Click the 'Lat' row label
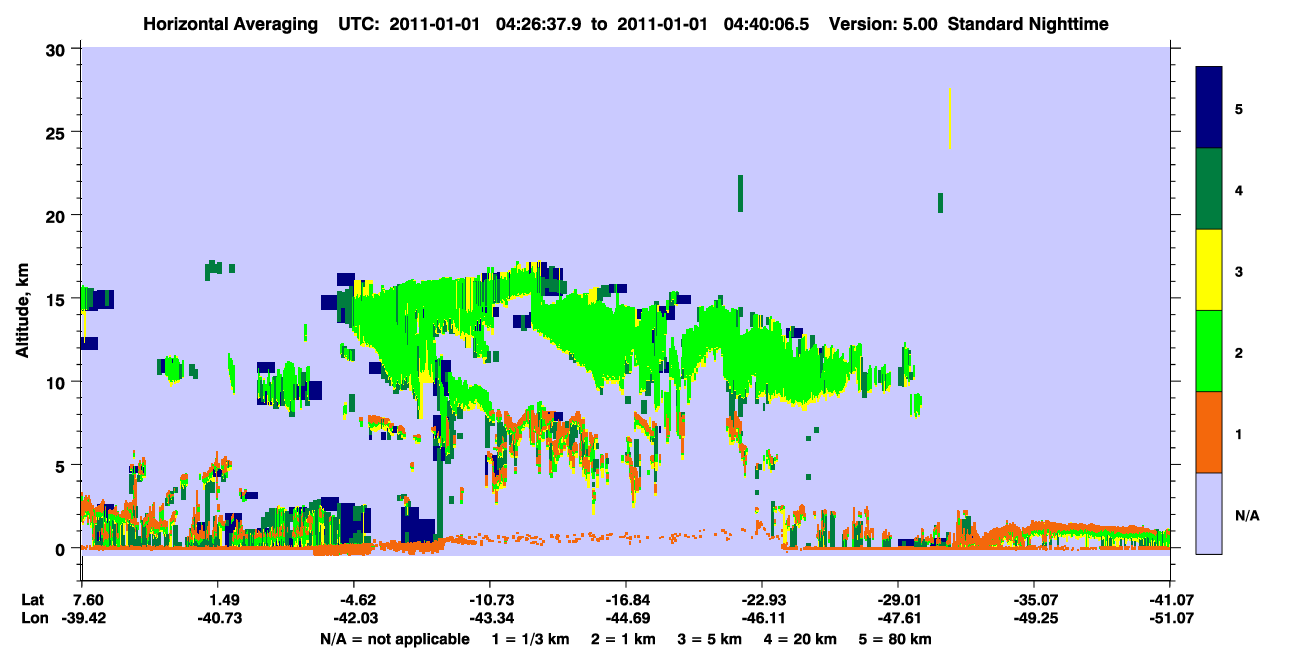 click(x=33, y=599)
